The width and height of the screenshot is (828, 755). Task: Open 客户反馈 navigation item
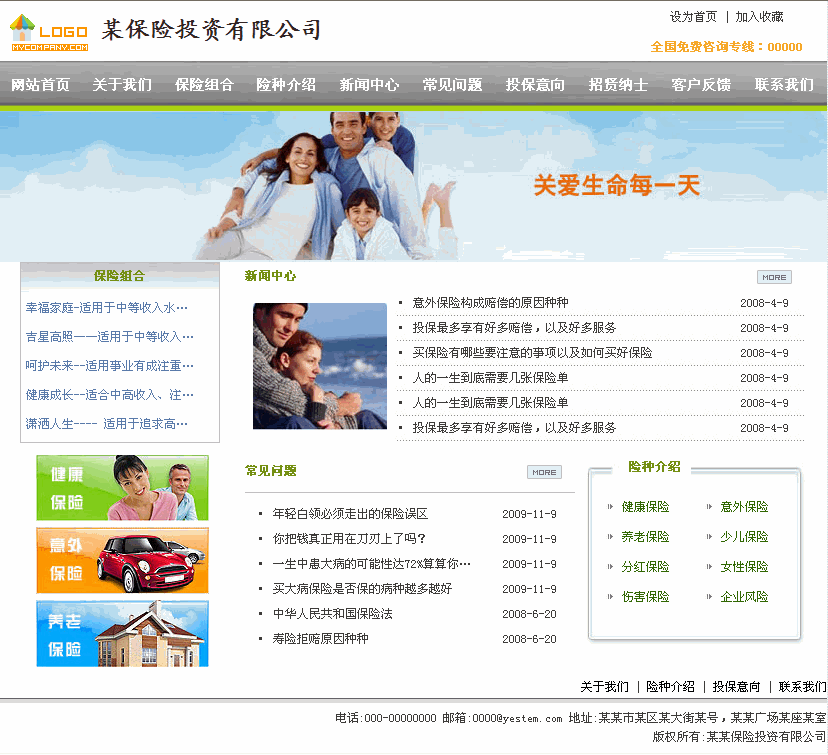coord(701,85)
